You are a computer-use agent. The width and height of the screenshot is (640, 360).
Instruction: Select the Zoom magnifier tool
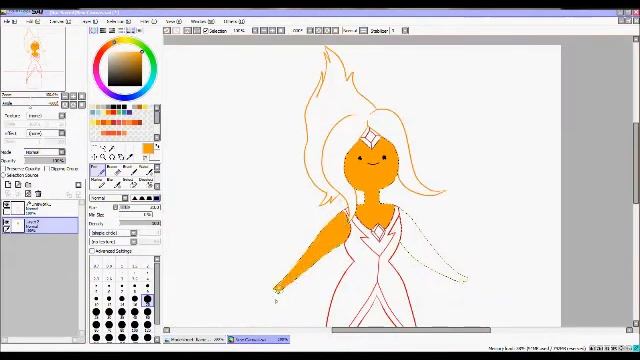coord(103,157)
